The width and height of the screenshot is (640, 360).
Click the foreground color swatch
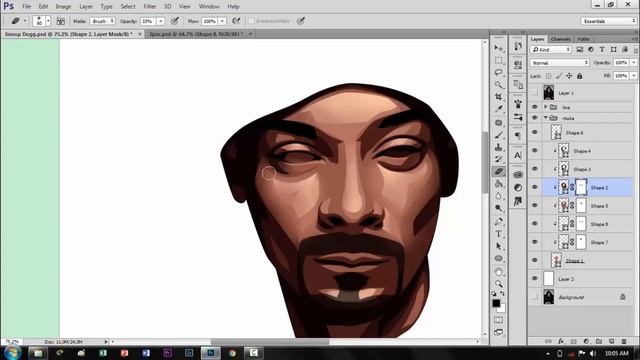[496, 303]
